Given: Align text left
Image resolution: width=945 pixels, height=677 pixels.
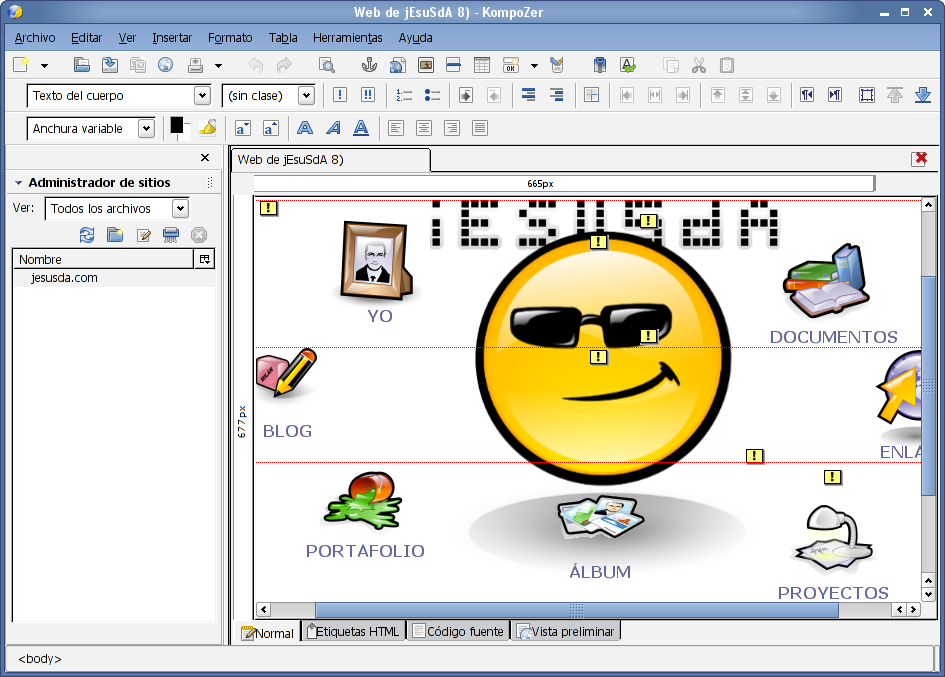Looking at the screenshot, I should [396, 128].
